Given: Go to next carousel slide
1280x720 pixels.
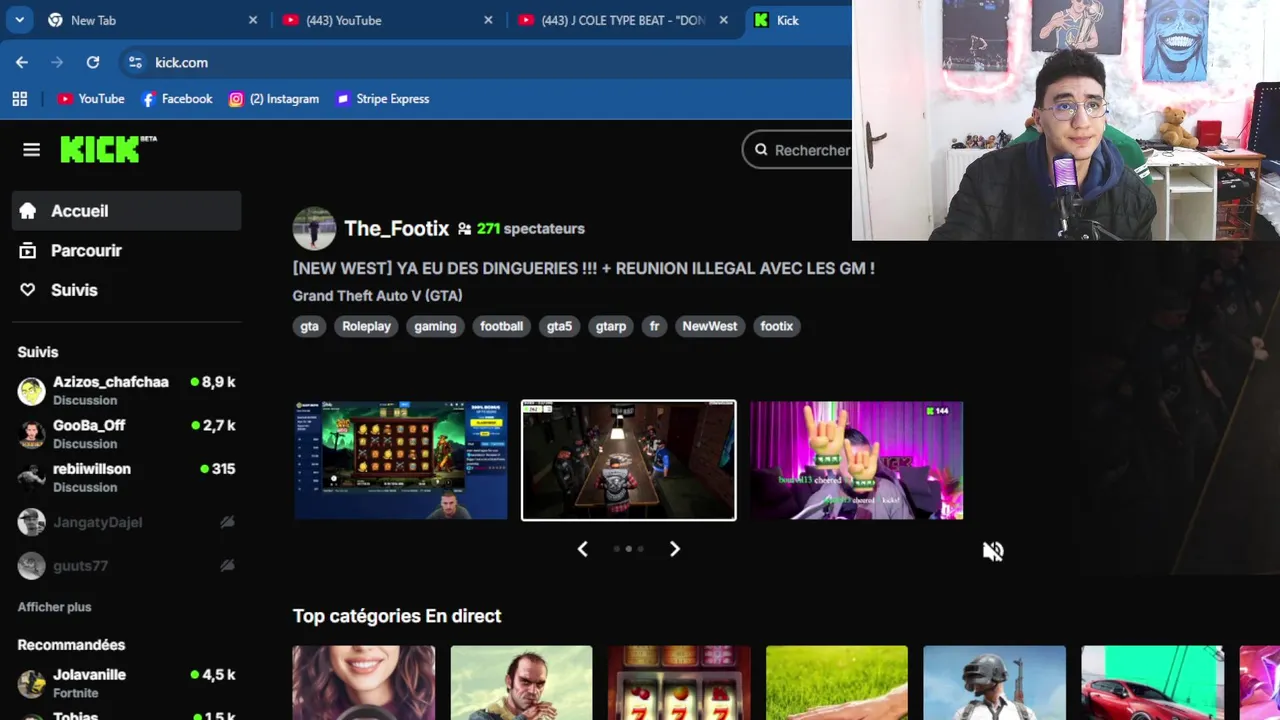Looking at the screenshot, I should (675, 549).
